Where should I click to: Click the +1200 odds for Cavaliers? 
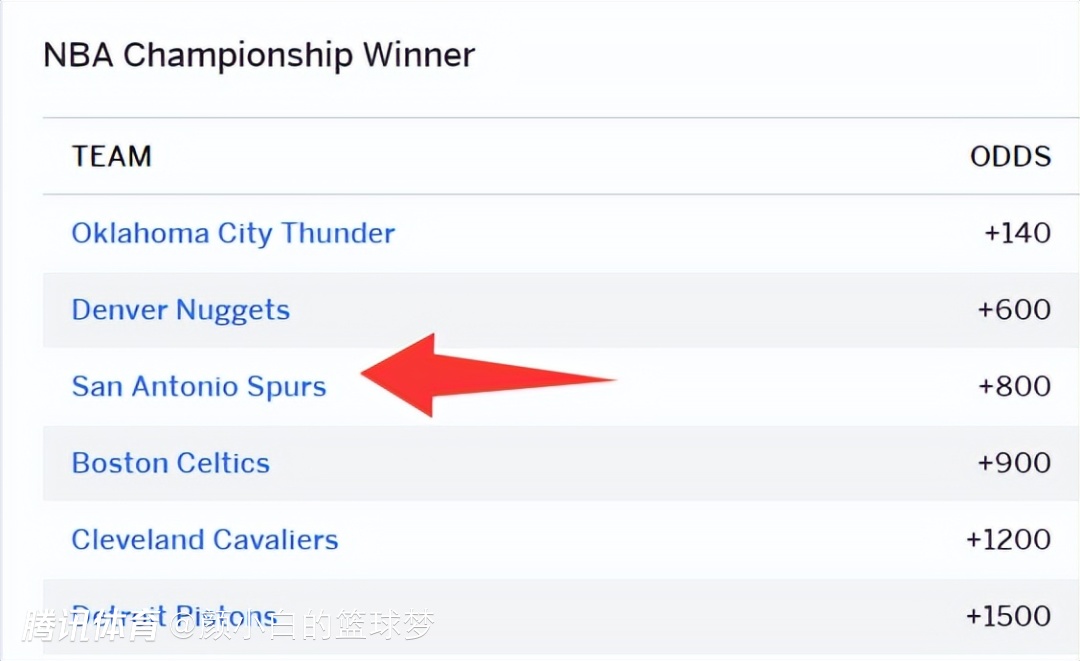[1008, 540]
